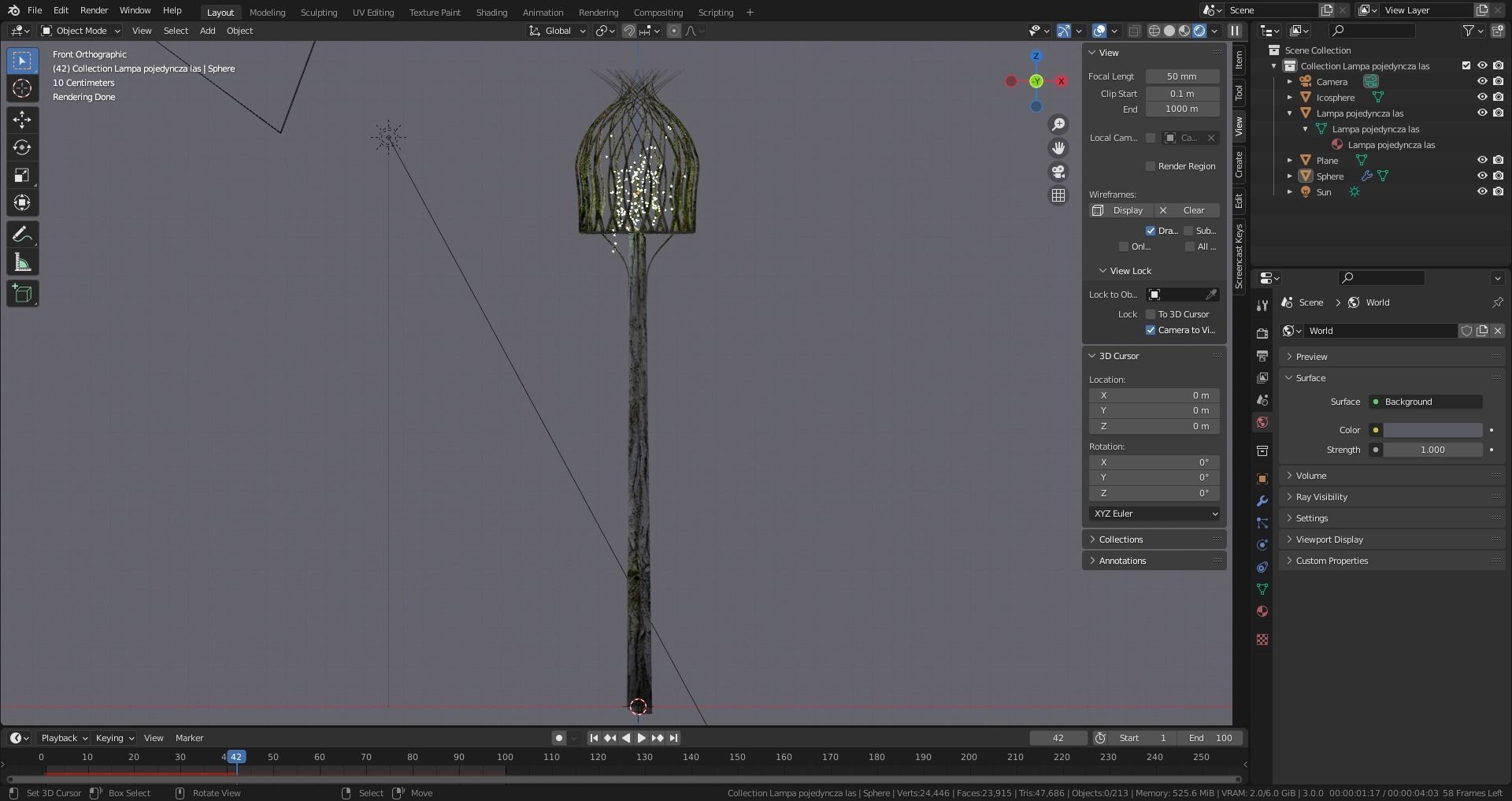Toggle Plane visibility eye icon
The image size is (1512, 801).
click(1482, 160)
